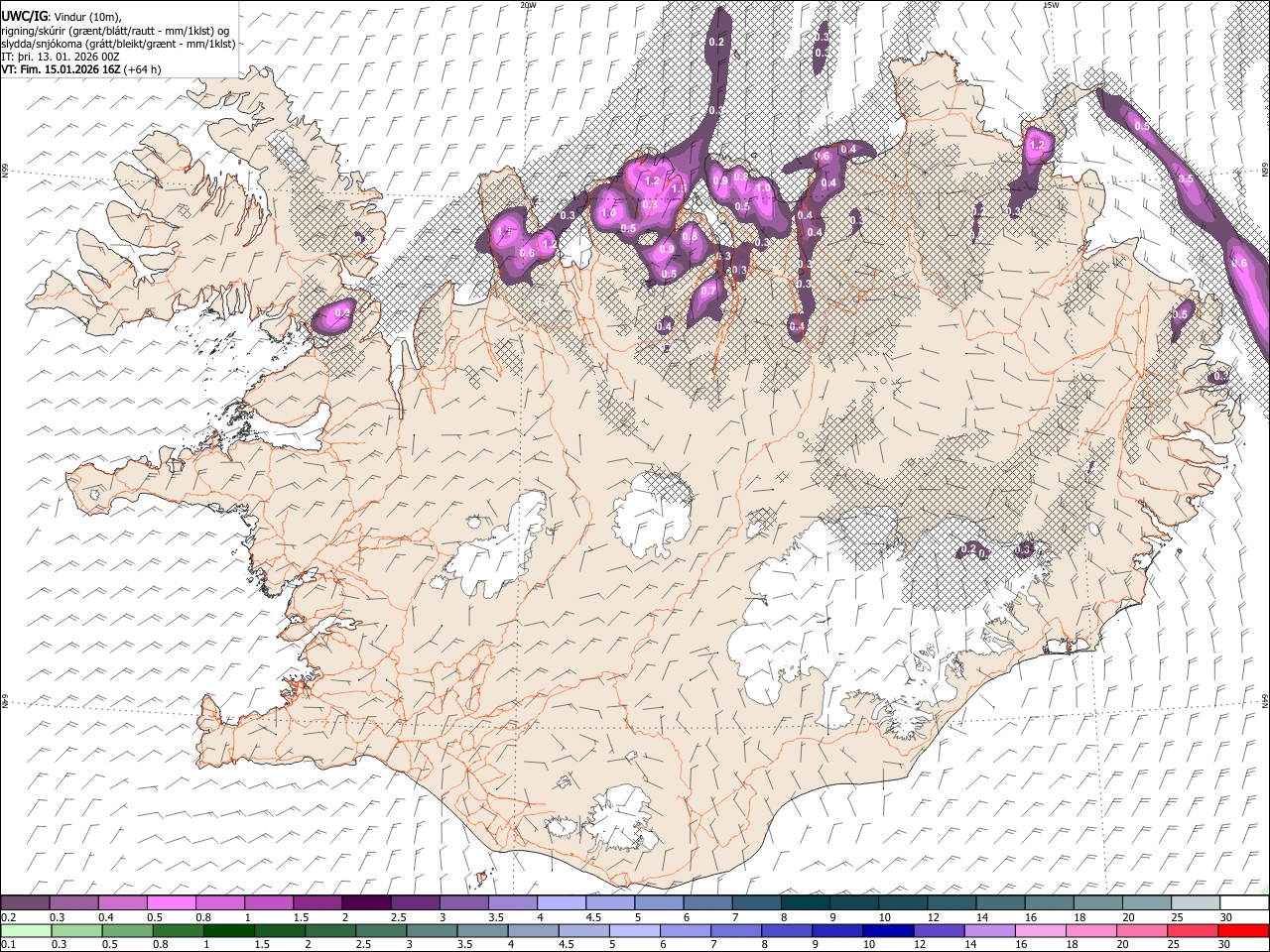Click the valid time "VT: Fim. 15.01.2026 16Z (+64 h)"
The image size is (1270, 952).
tap(80, 69)
